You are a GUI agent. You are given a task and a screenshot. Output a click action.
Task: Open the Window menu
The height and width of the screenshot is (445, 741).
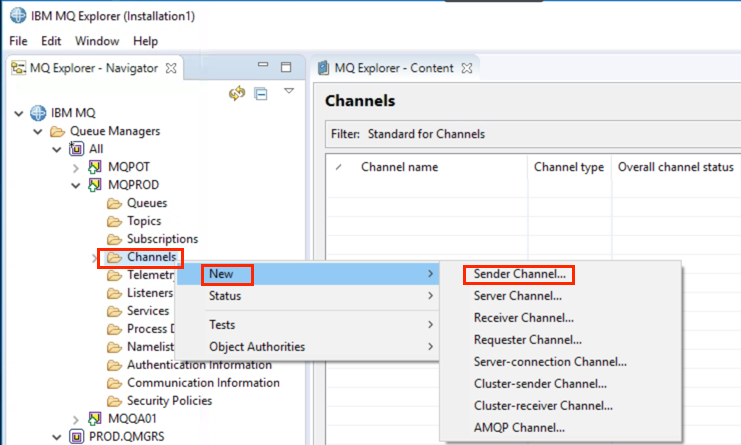point(97,41)
